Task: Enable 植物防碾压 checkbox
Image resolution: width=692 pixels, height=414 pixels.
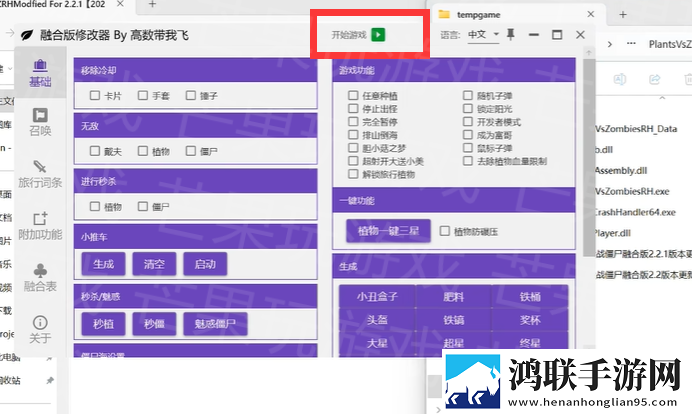Action: pyautogui.click(x=445, y=231)
